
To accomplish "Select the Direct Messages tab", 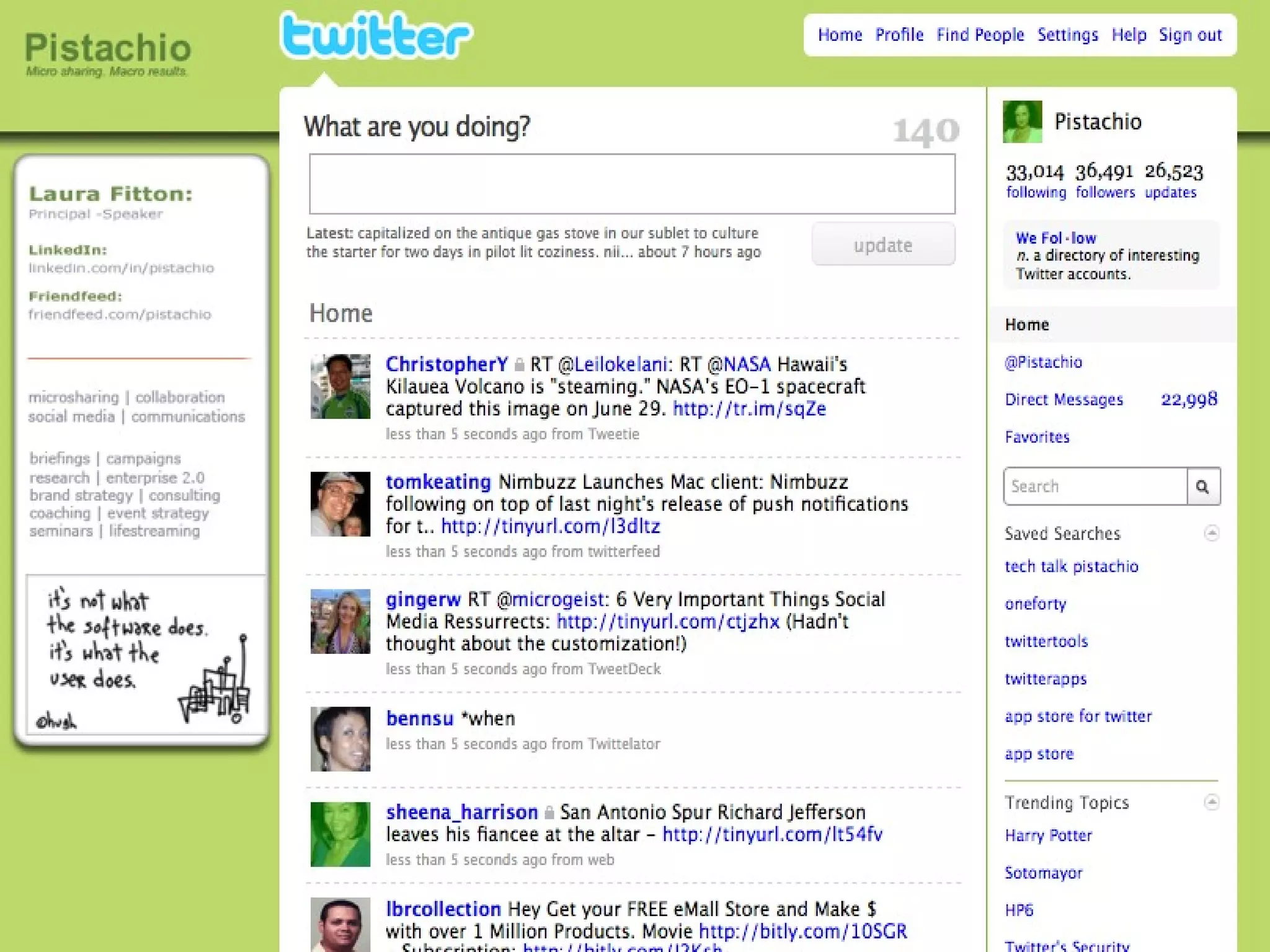I will (x=1064, y=400).
